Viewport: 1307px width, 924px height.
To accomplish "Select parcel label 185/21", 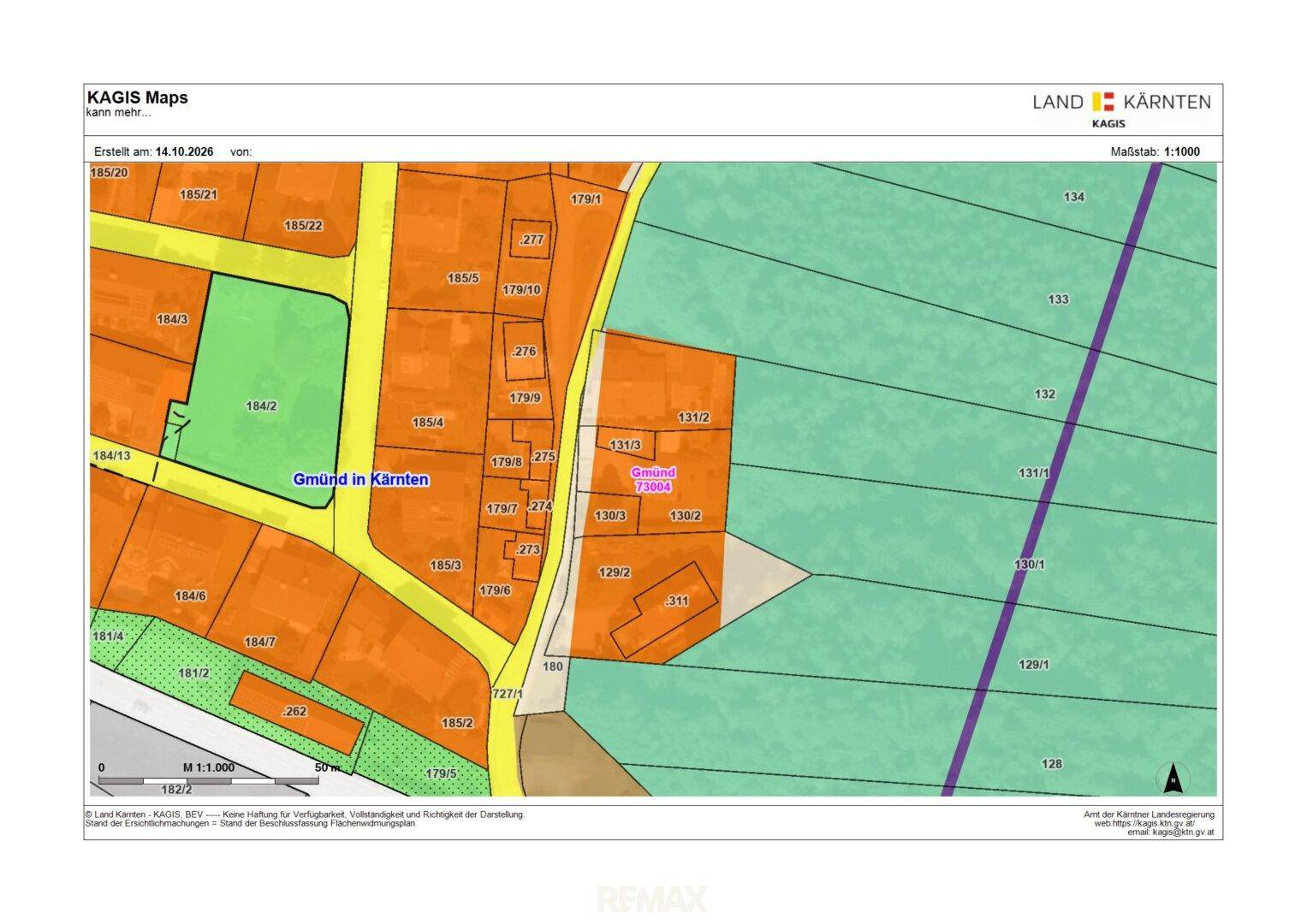I will (199, 194).
